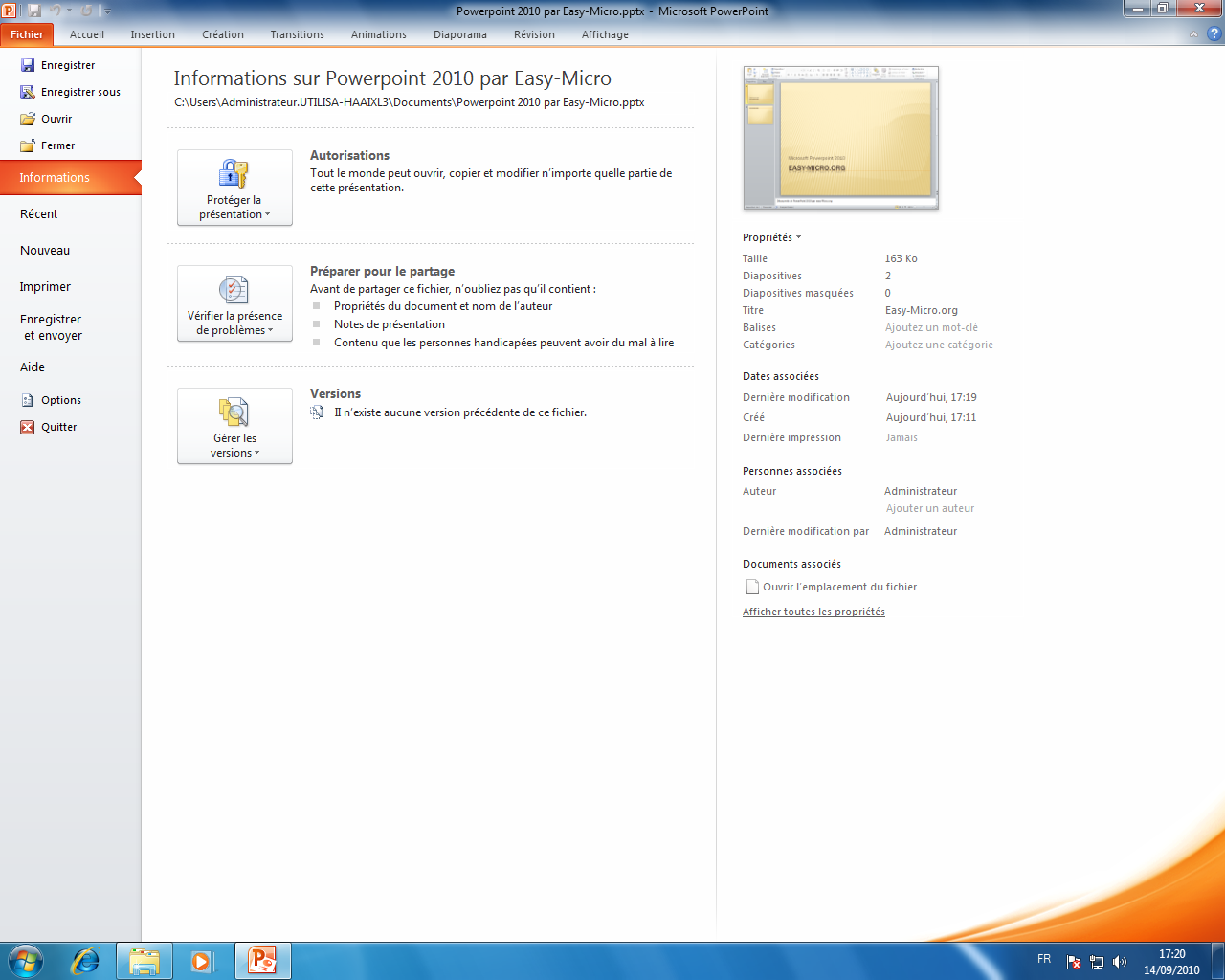The image size is (1225, 980).
Task: Open the Transitions tab
Action: tap(297, 34)
